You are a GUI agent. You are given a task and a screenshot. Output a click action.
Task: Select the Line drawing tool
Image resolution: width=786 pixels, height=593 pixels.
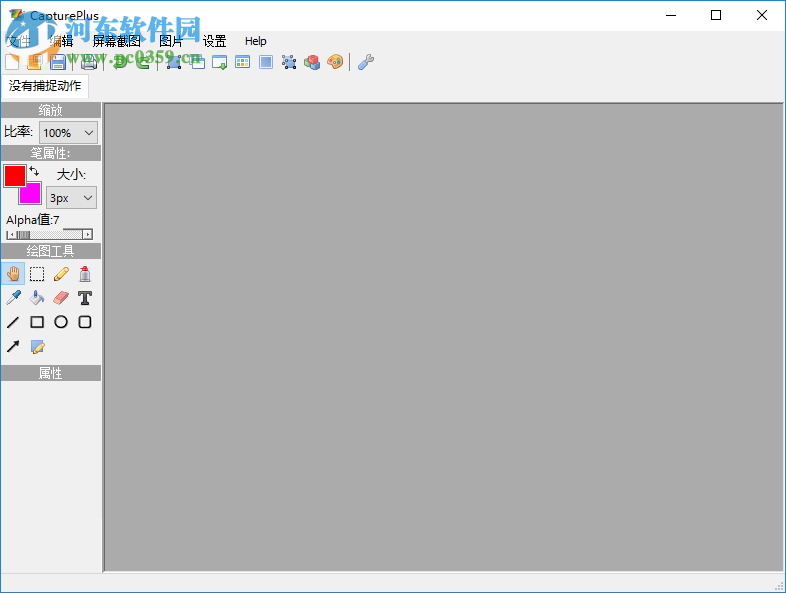click(x=13, y=322)
